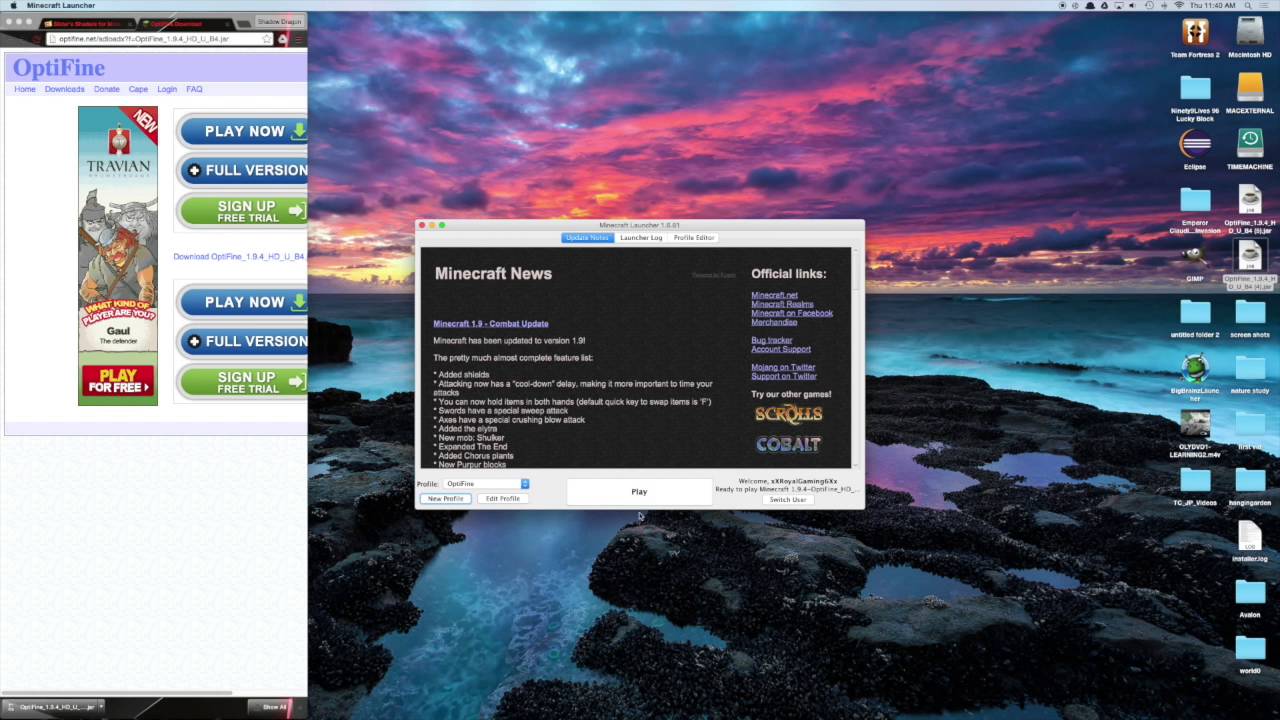The image size is (1280, 720).
Task: Select the Avalon folder on desktop
Action: tap(1250, 592)
